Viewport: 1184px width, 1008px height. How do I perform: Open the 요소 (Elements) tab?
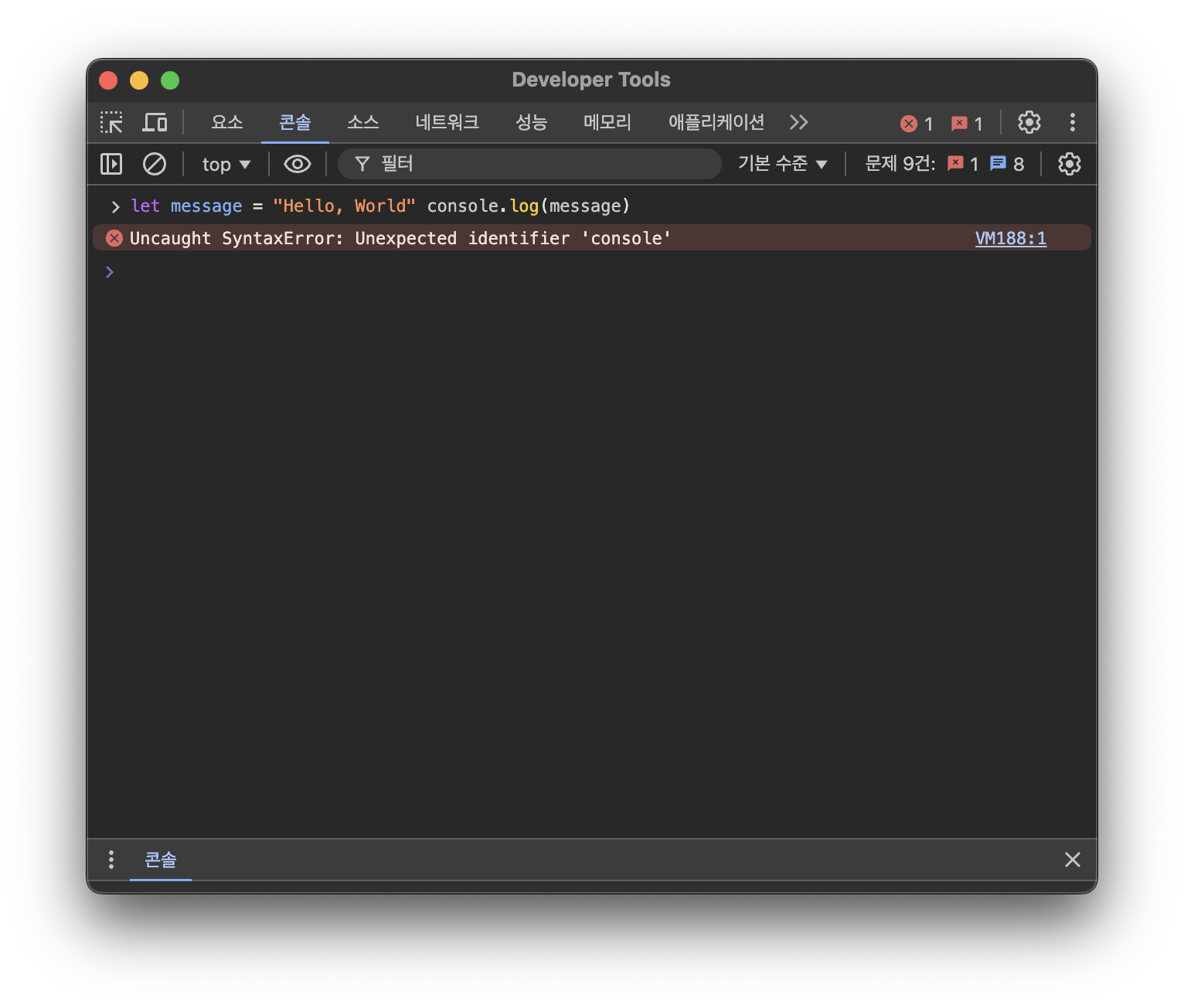pos(227,122)
